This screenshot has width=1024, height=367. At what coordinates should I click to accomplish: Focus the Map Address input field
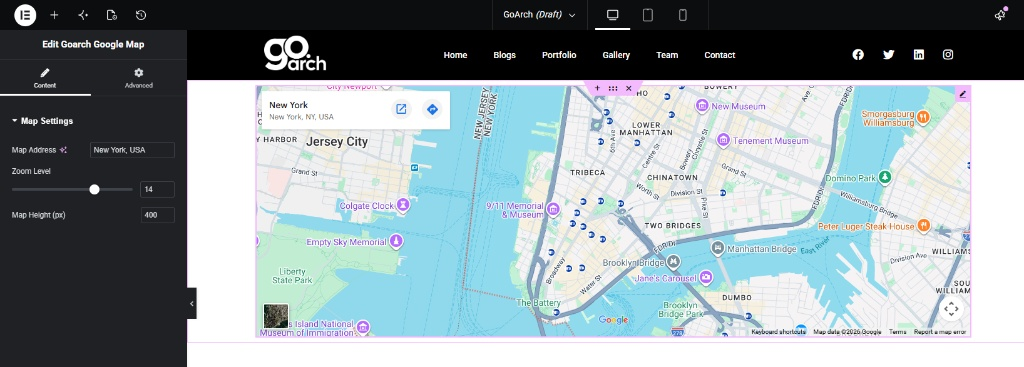click(132, 150)
